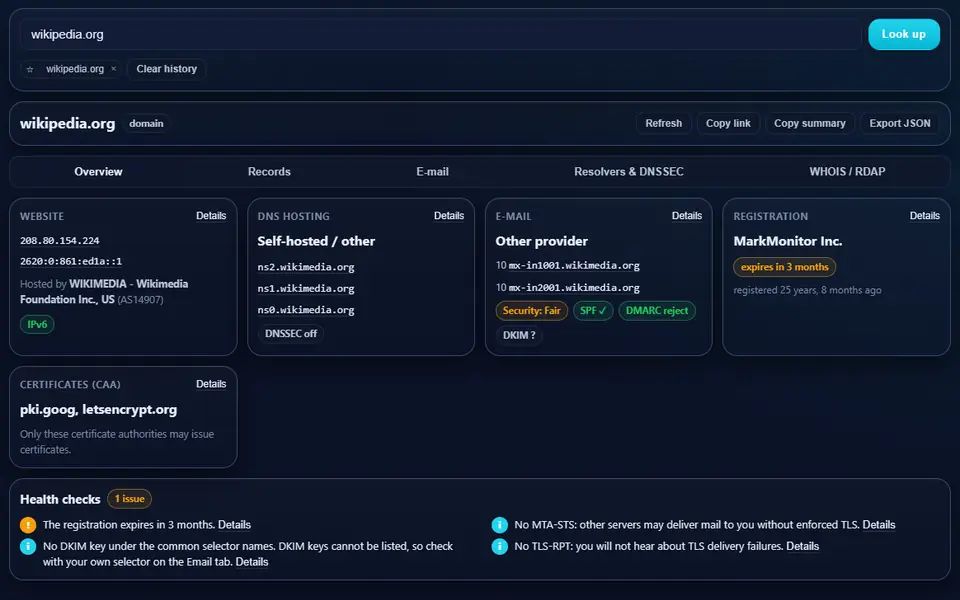
Task: Copy link to this lookup
Action: [728, 123]
